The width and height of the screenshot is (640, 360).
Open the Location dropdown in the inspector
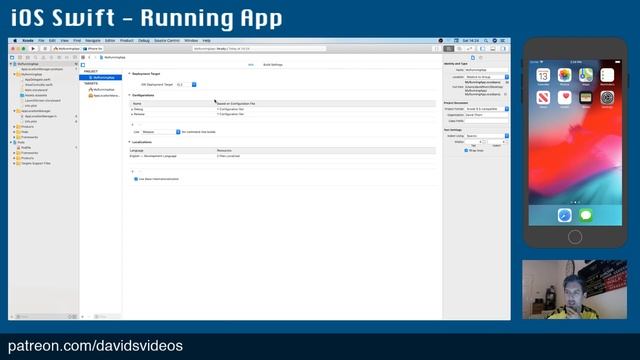pos(487,77)
